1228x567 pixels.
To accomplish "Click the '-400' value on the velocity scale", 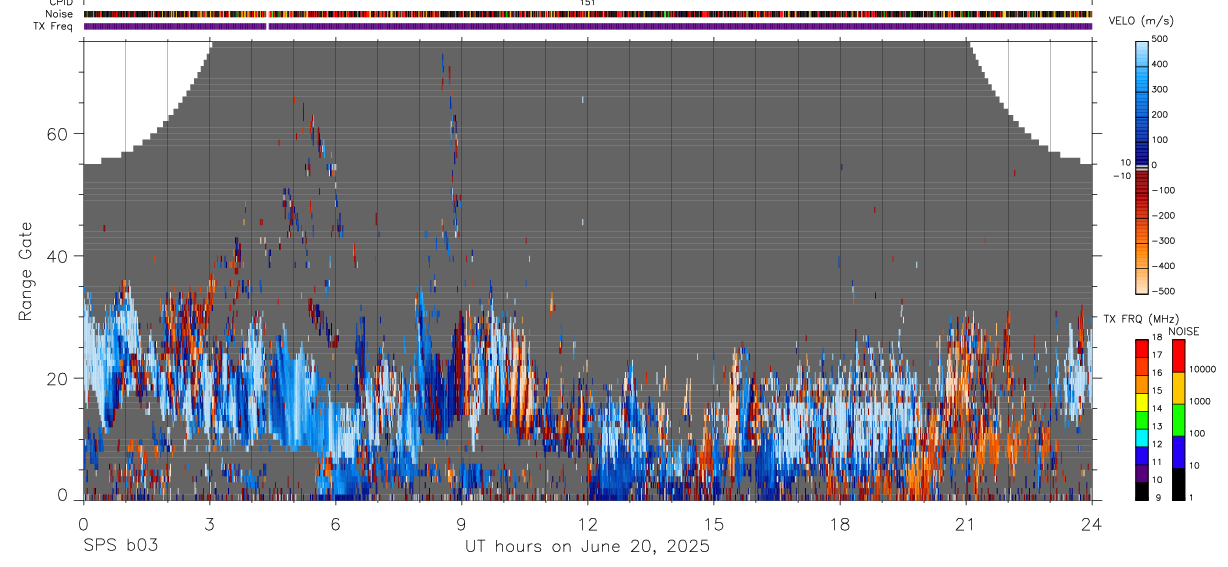I will 1163,266.
